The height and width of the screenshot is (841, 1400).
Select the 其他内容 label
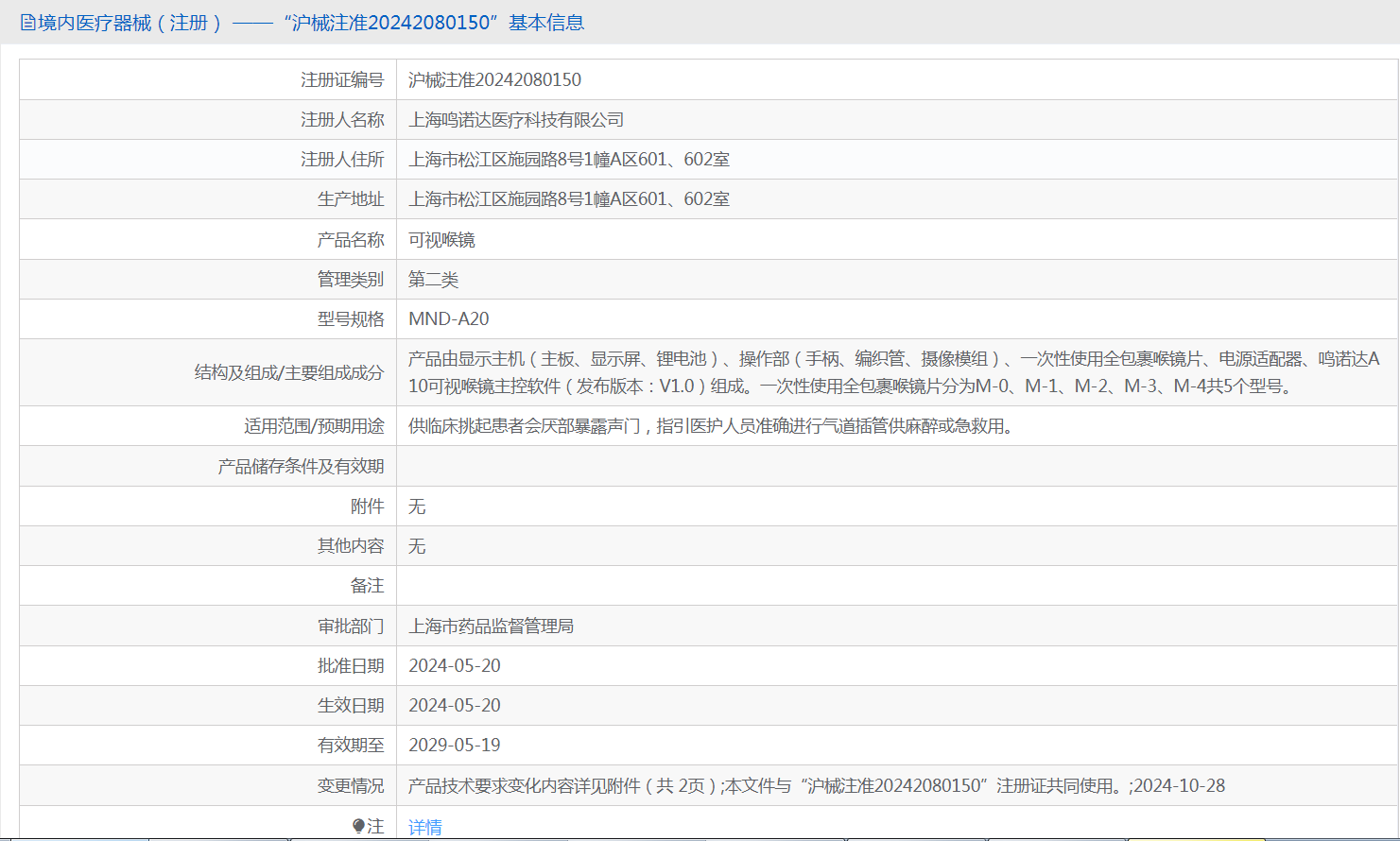coord(351,546)
